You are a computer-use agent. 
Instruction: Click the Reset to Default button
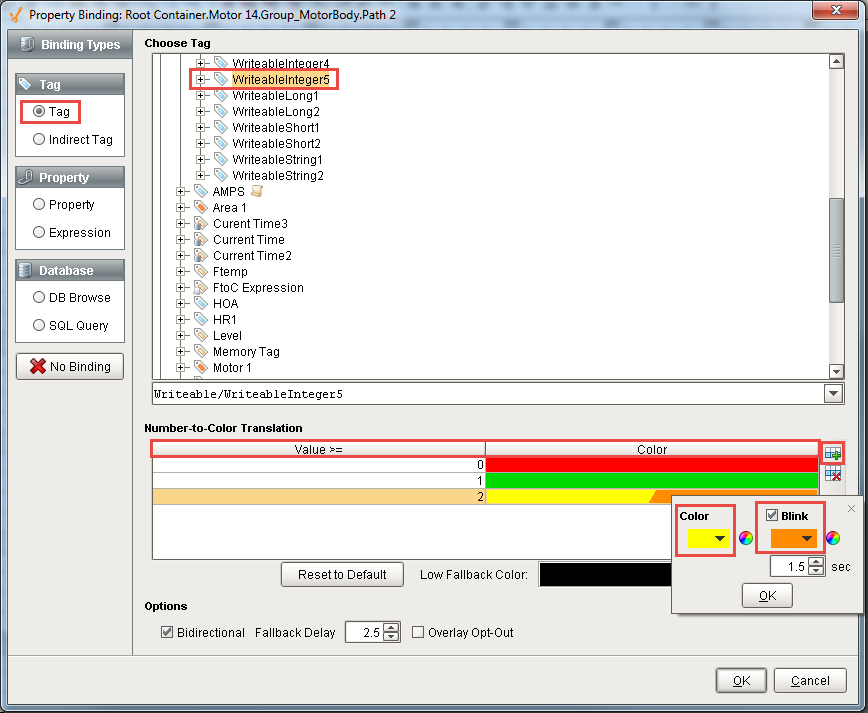[x=342, y=575]
